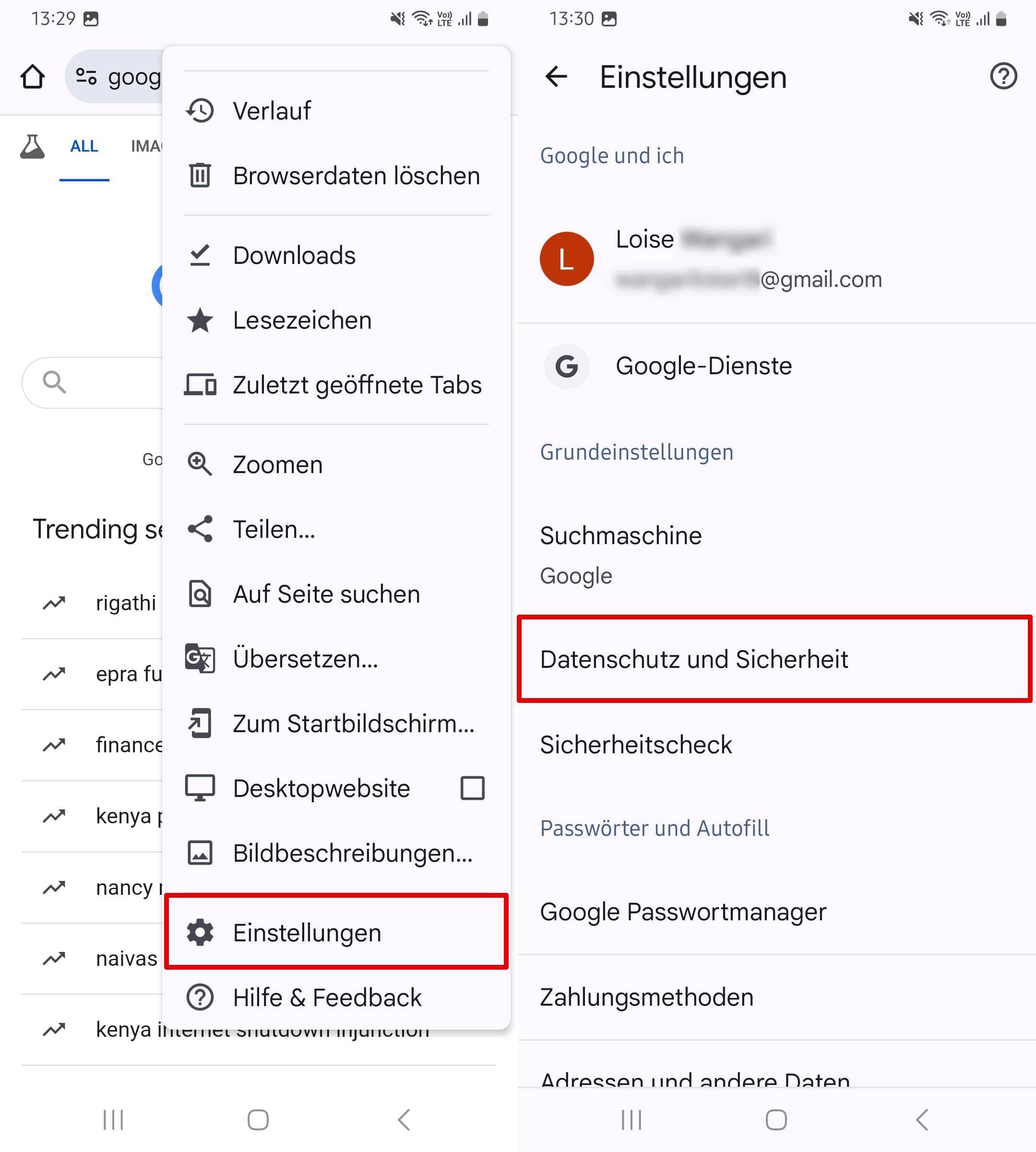The width and height of the screenshot is (1036, 1152).
Task: Tap right screen Android back navigation button
Action: 922,1119
